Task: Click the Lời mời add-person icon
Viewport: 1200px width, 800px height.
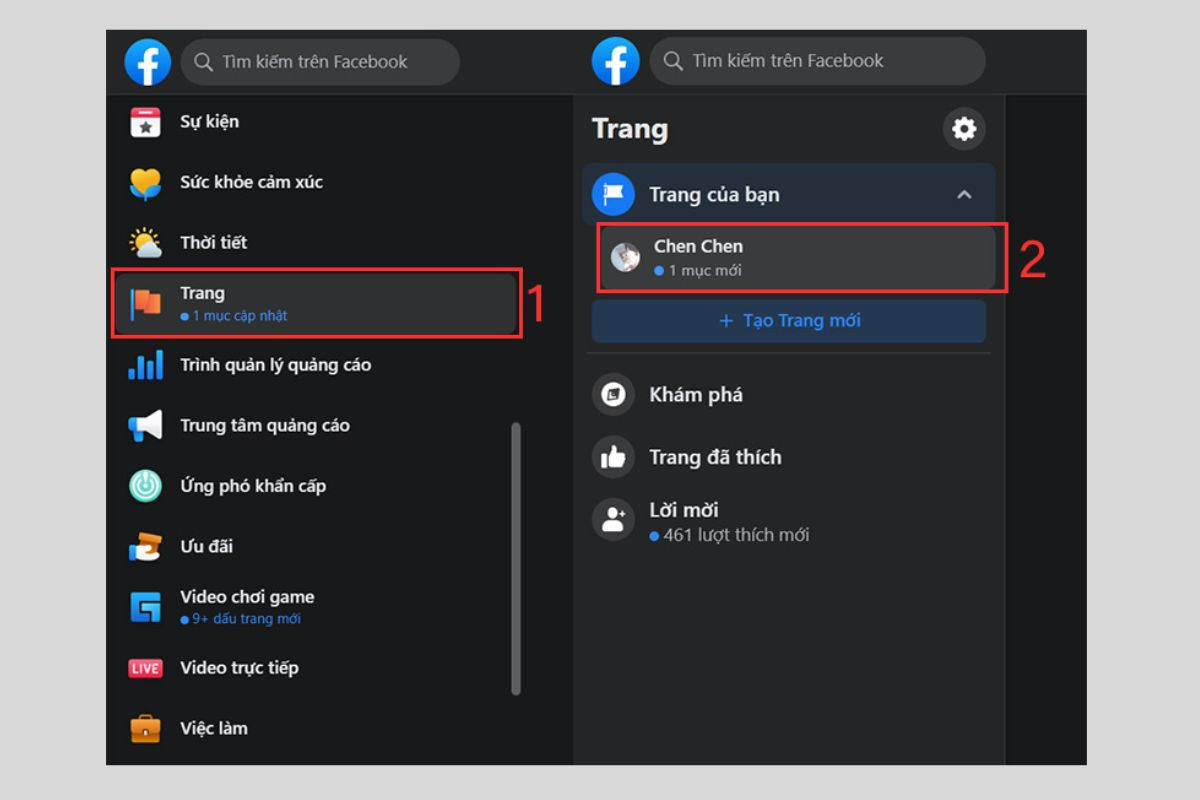Action: coord(613,520)
